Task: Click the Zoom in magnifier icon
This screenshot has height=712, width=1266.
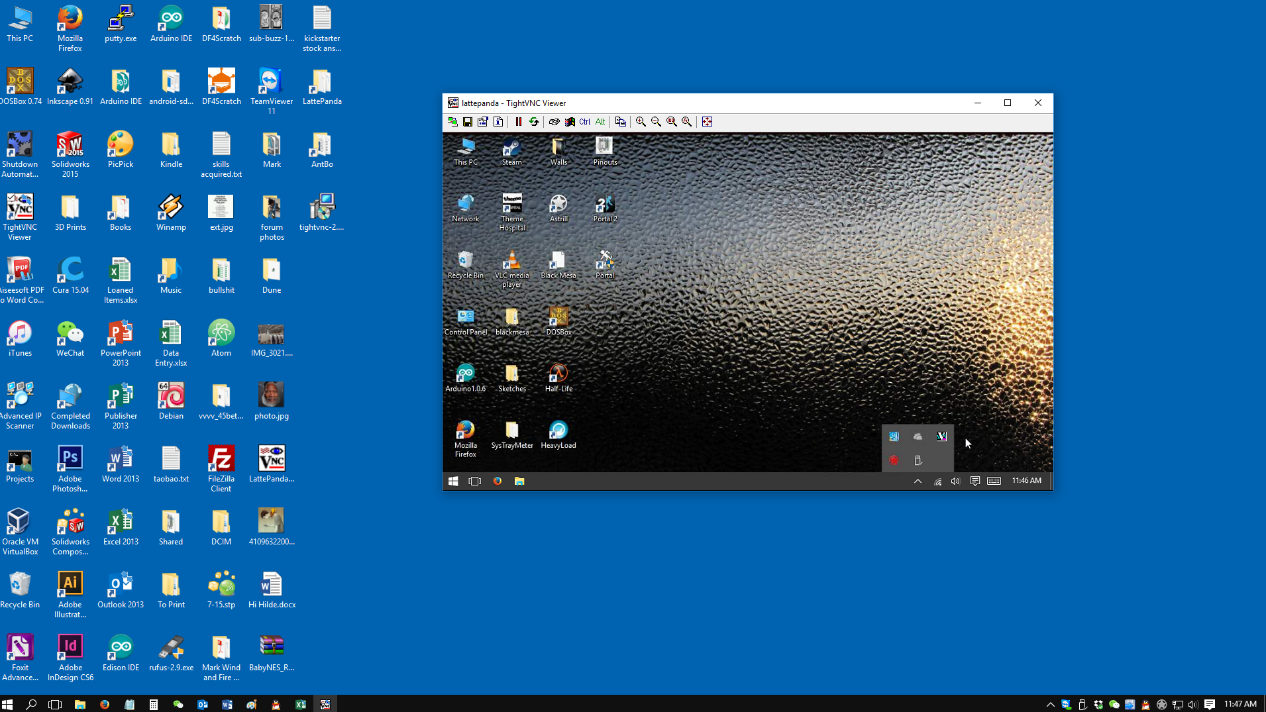Action: (x=641, y=122)
